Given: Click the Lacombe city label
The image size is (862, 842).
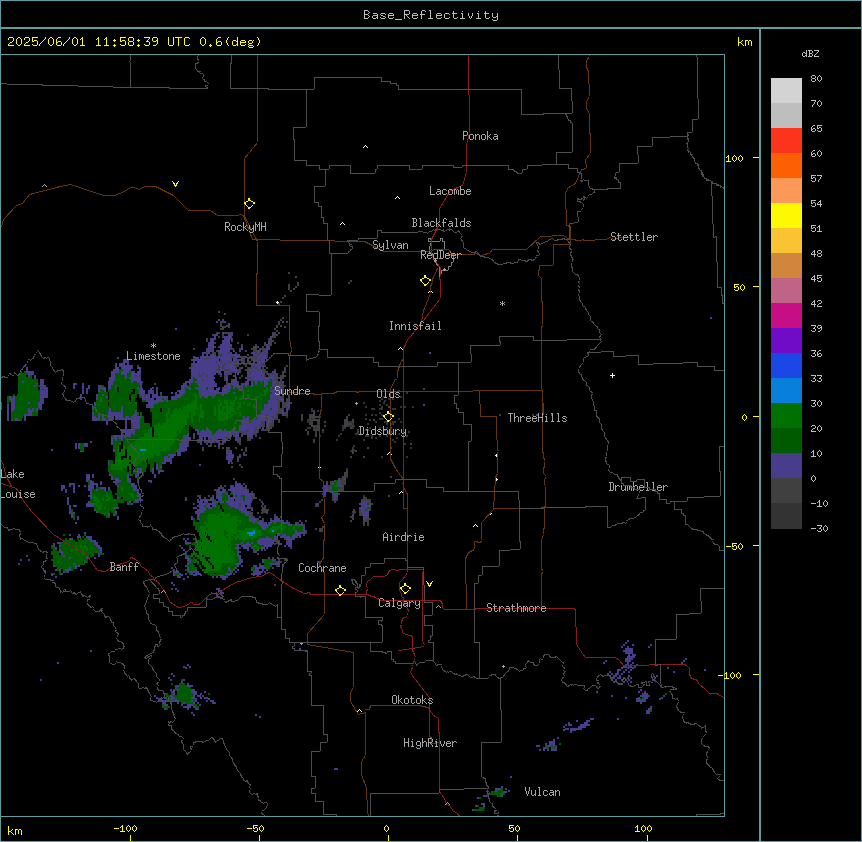Looking at the screenshot, I should (450, 191).
